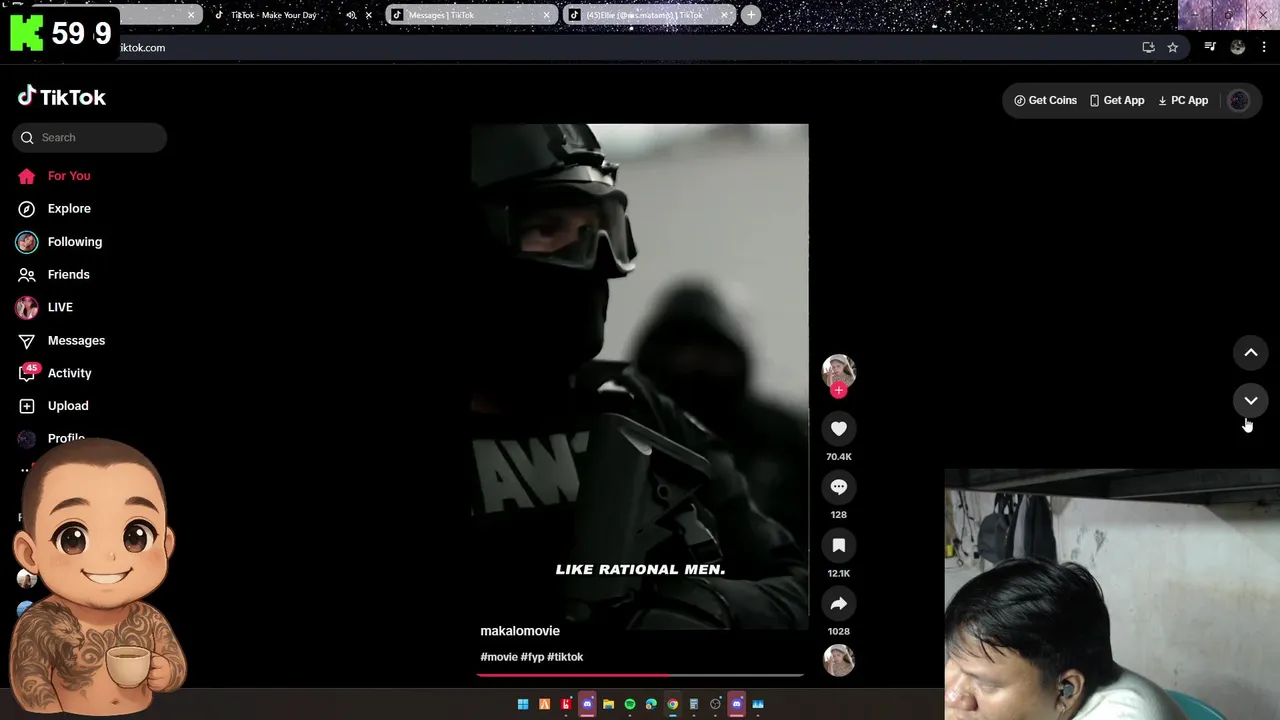Screen dimensions: 1280x720
Task: Like the video with the heart icon
Action: tap(838, 429)
